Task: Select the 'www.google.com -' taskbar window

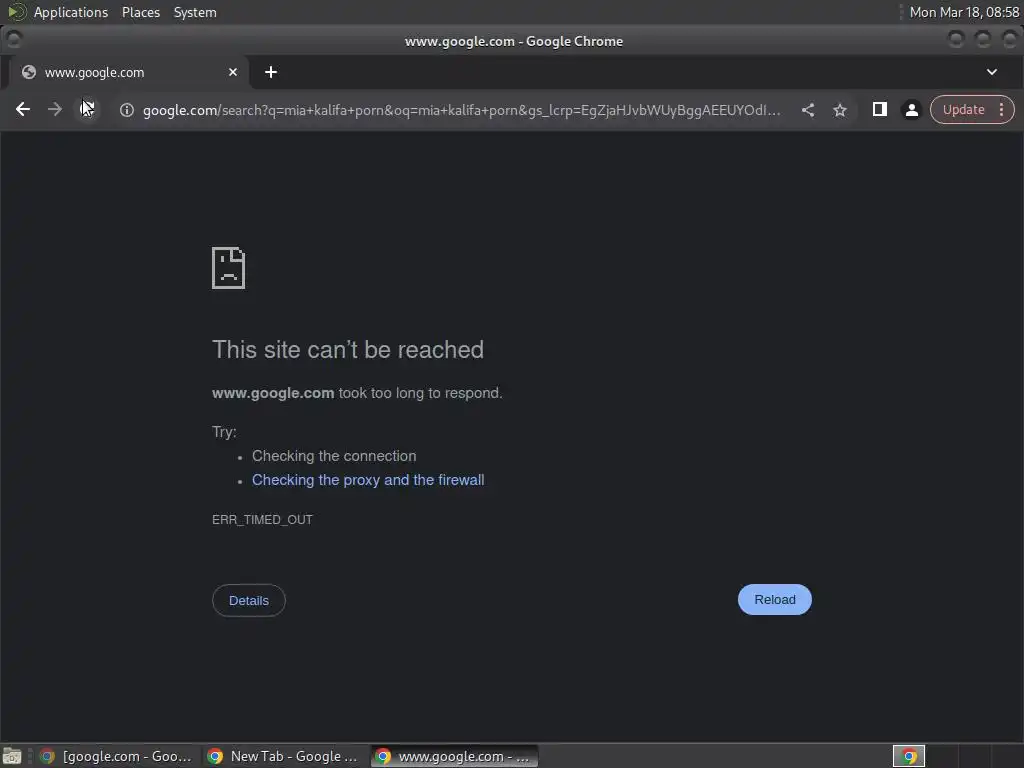Action: coord(455,756)
